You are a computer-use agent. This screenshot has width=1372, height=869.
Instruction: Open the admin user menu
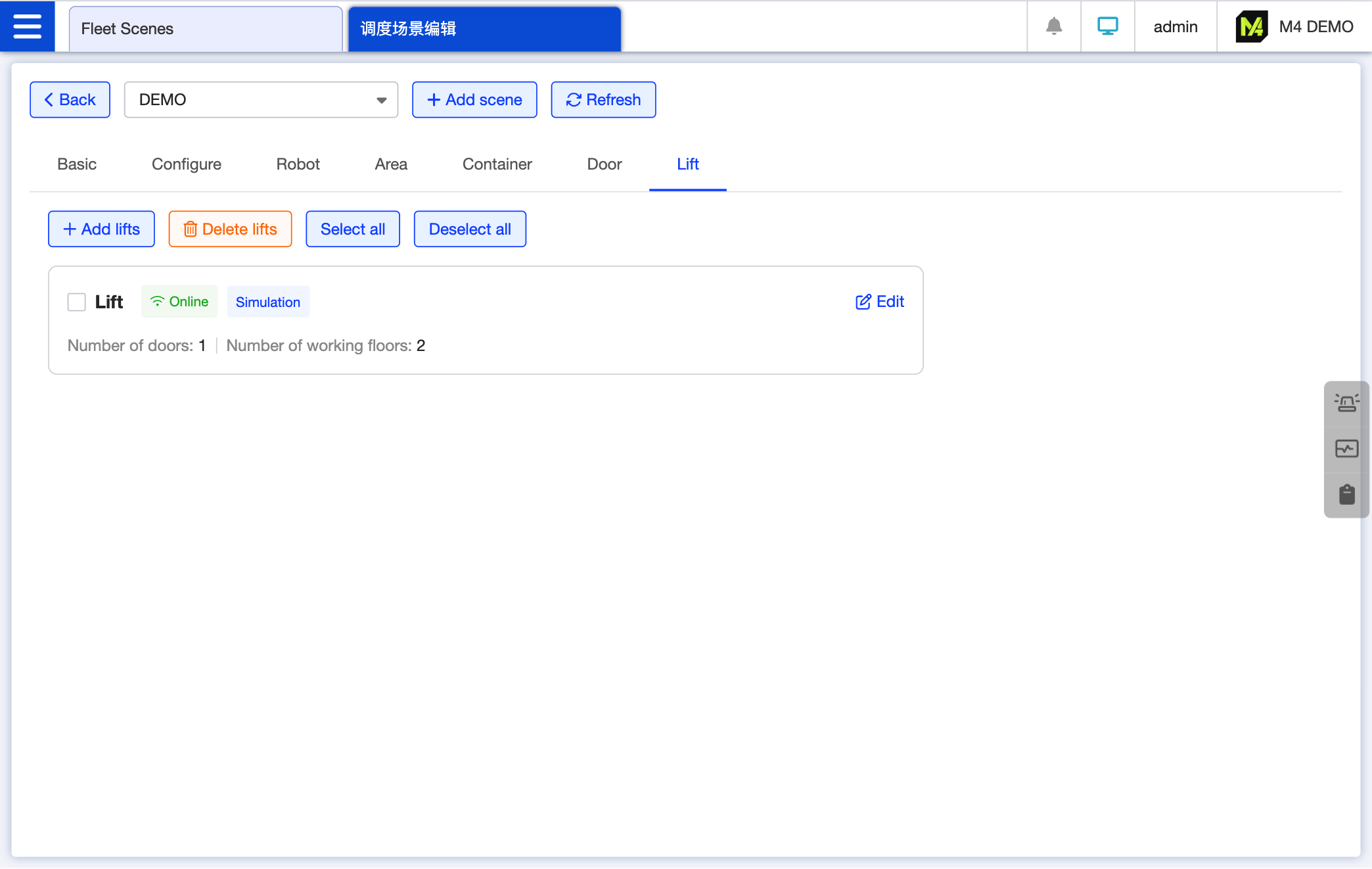coord(1175,27)
